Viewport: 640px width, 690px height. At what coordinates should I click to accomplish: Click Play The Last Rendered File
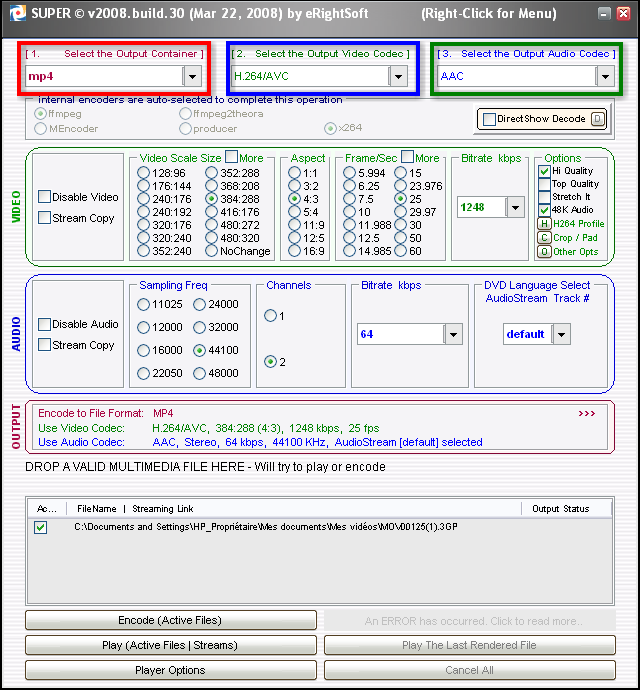tap(470, 646)
